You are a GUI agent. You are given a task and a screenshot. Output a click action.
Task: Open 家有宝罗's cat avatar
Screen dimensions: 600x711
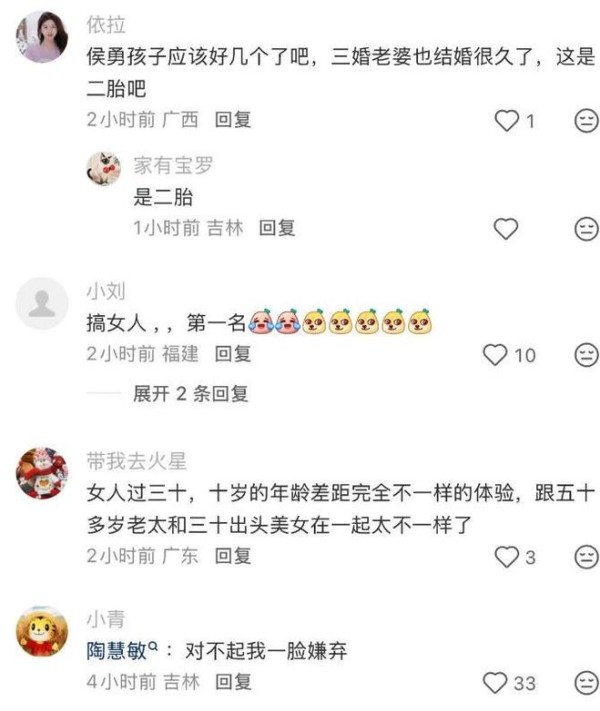coord(104,168)
